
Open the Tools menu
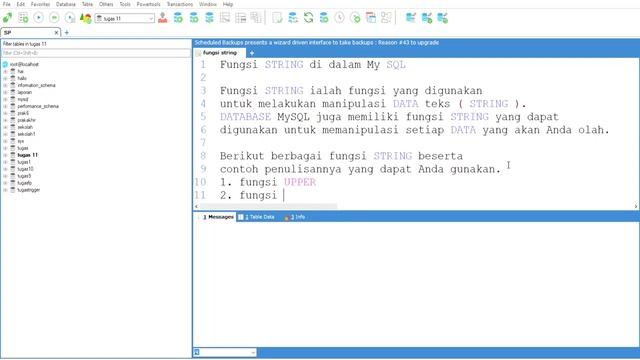(x=125, y=4)
